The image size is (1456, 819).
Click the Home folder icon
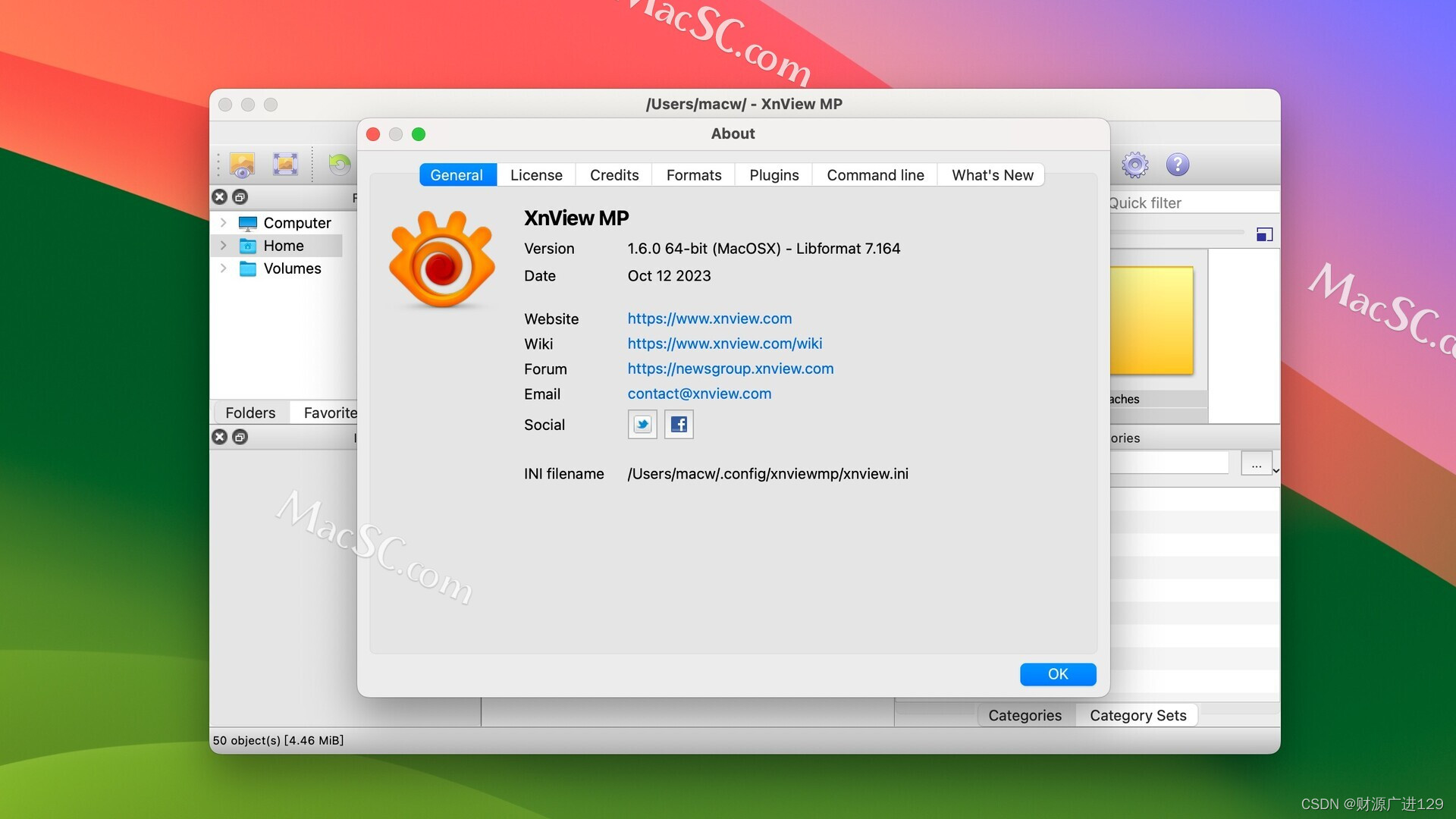(248, 246)
